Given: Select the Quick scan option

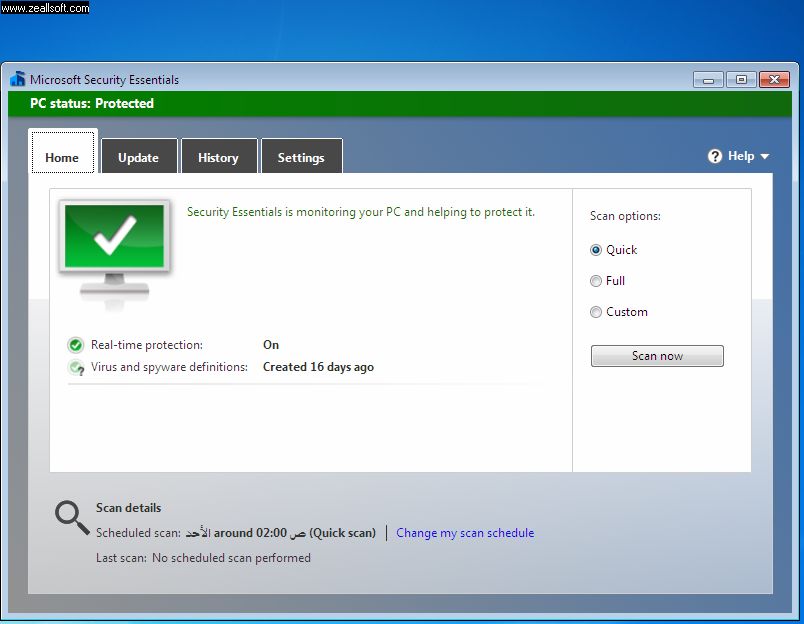Looking at the screenshot, I should point(596,250).
